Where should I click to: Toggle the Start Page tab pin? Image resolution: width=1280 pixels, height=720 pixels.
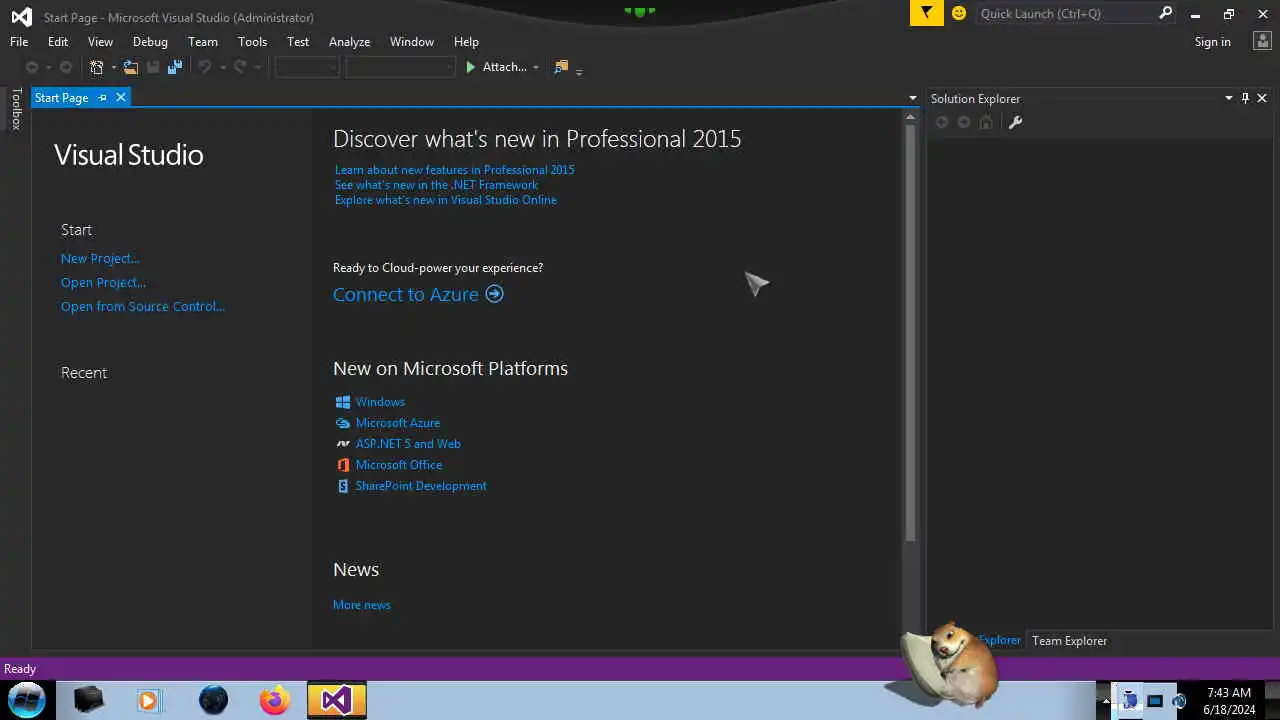tap(102, 97)
